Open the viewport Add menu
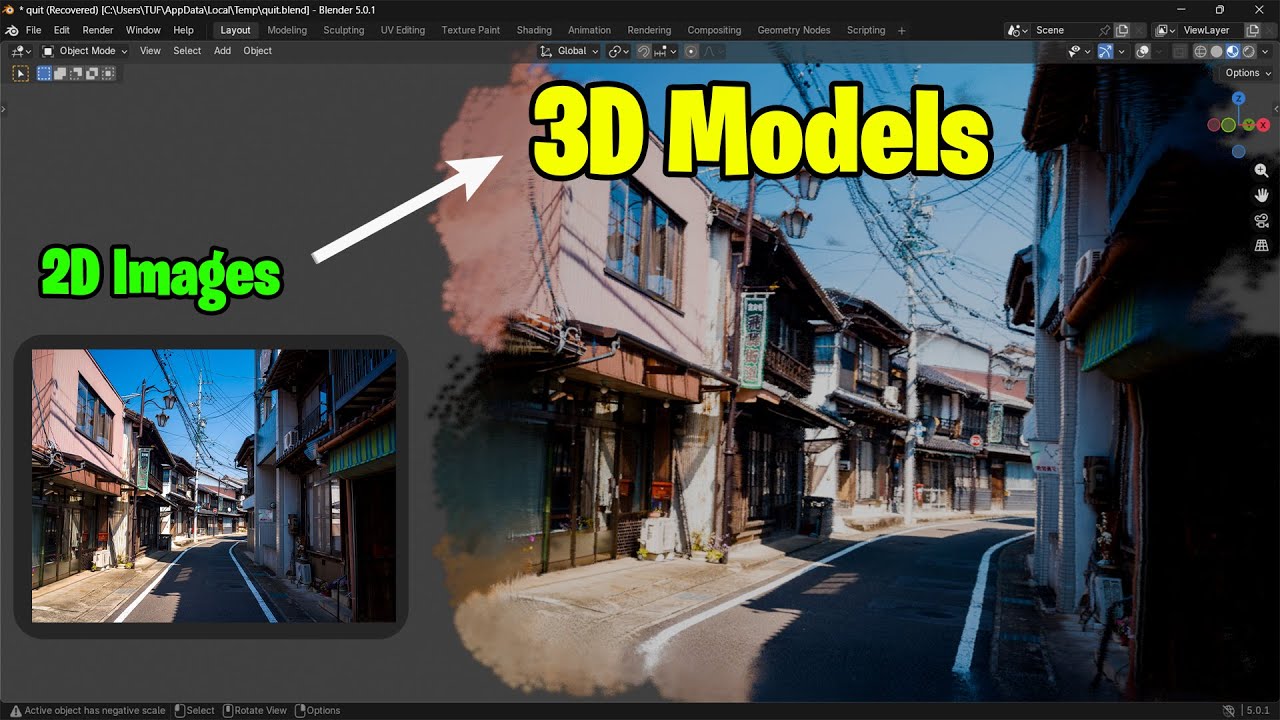The width and height of the screenshot is (1280, 720). point(222,51)
